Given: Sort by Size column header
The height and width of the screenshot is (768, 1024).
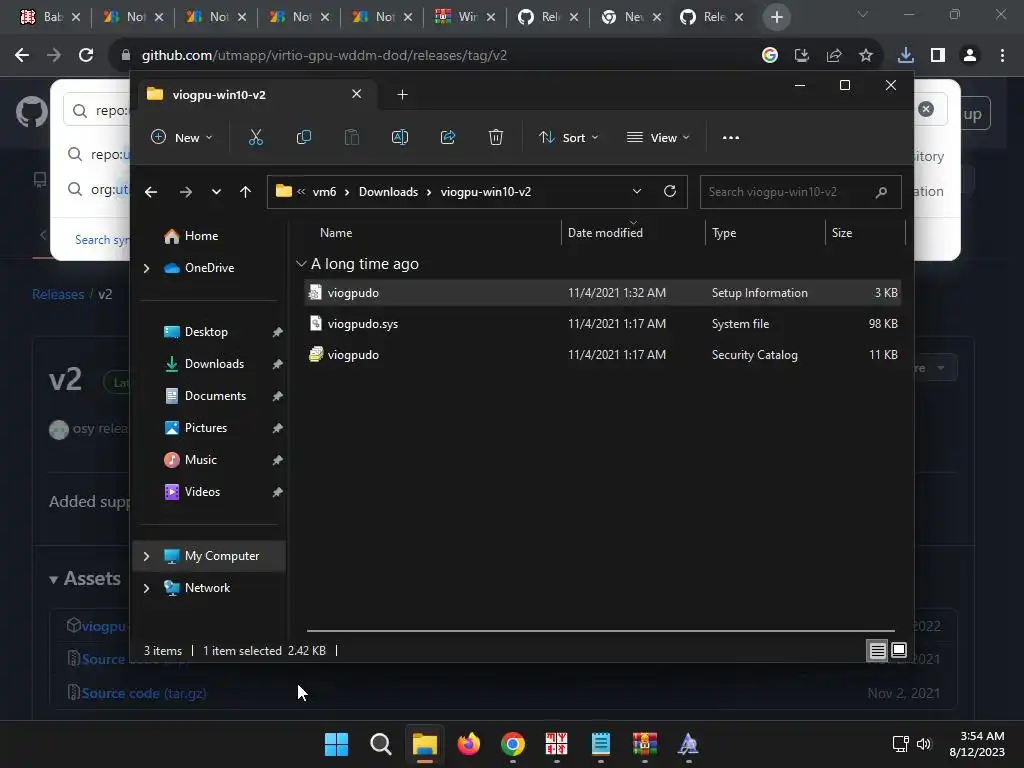Looking at the screenshot, I should point(842,233).
